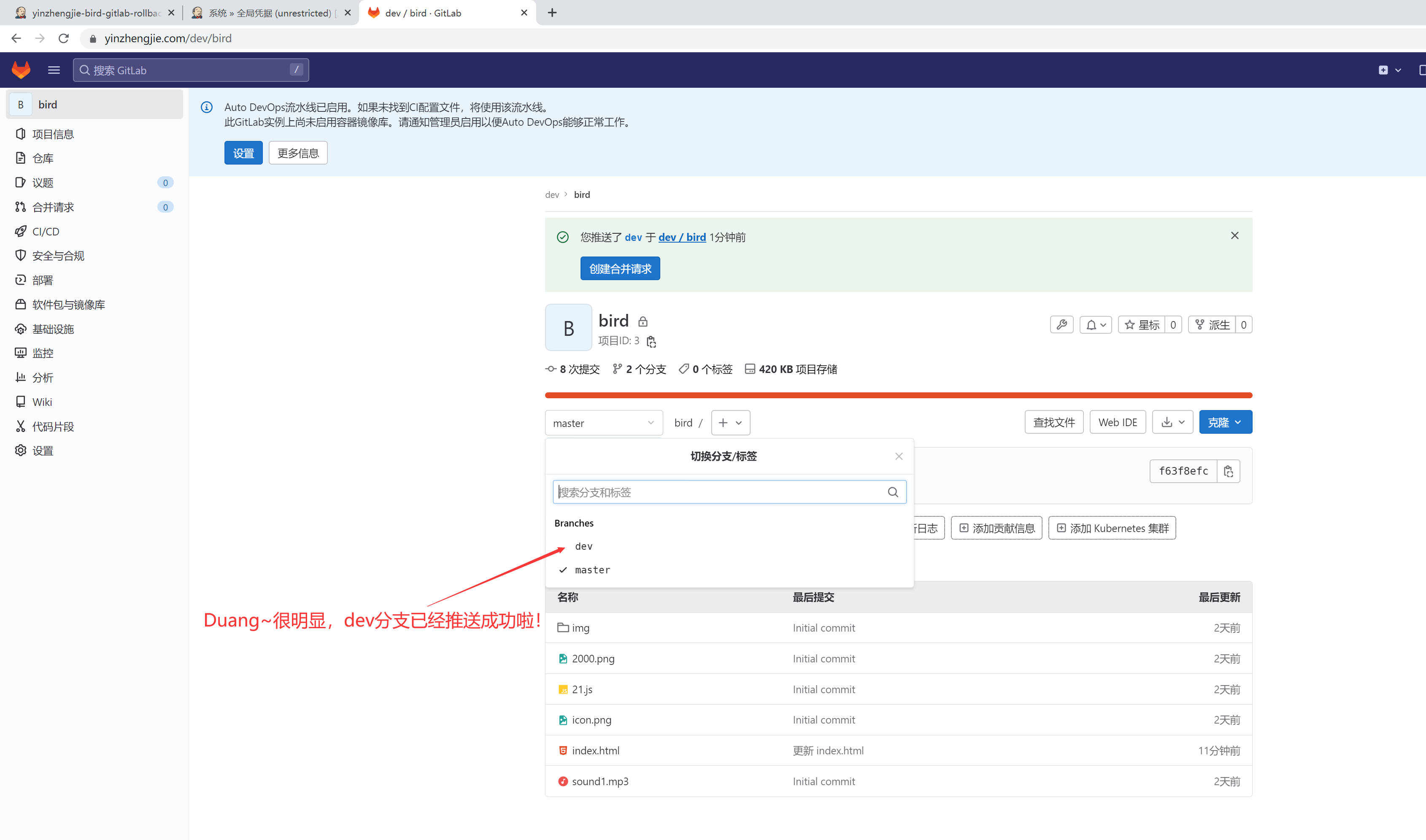Click the GitLab fox logo
Viewport: 1426px width, 840px height.
21,70
